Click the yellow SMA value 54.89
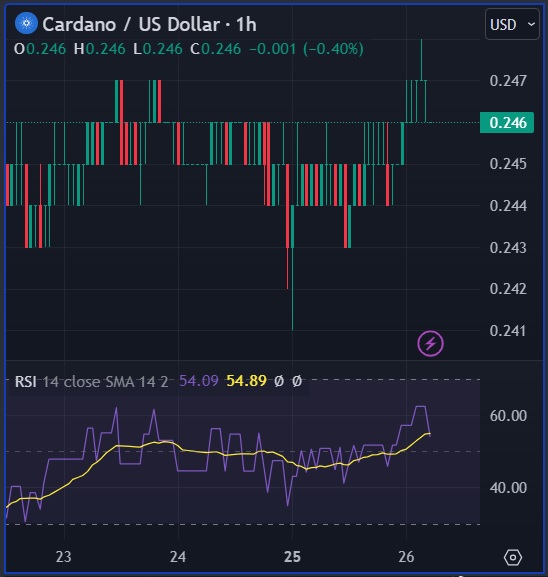 246,381
